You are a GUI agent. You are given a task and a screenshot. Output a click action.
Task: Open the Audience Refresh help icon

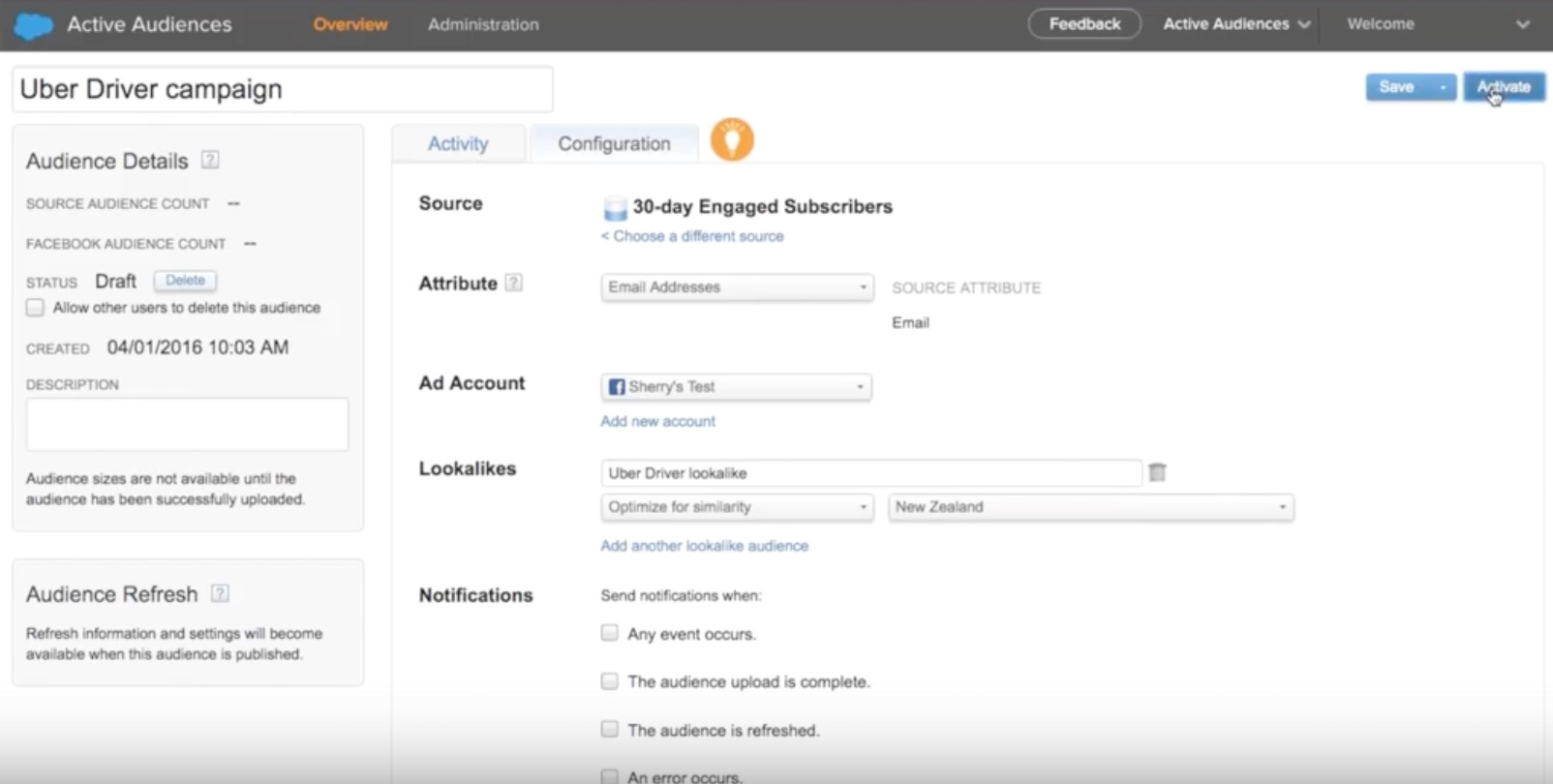(220, 594)
